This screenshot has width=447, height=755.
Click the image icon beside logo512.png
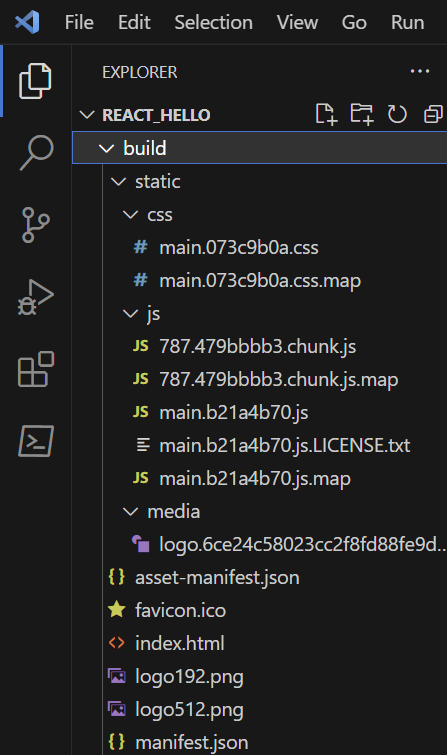pos(117,709)
